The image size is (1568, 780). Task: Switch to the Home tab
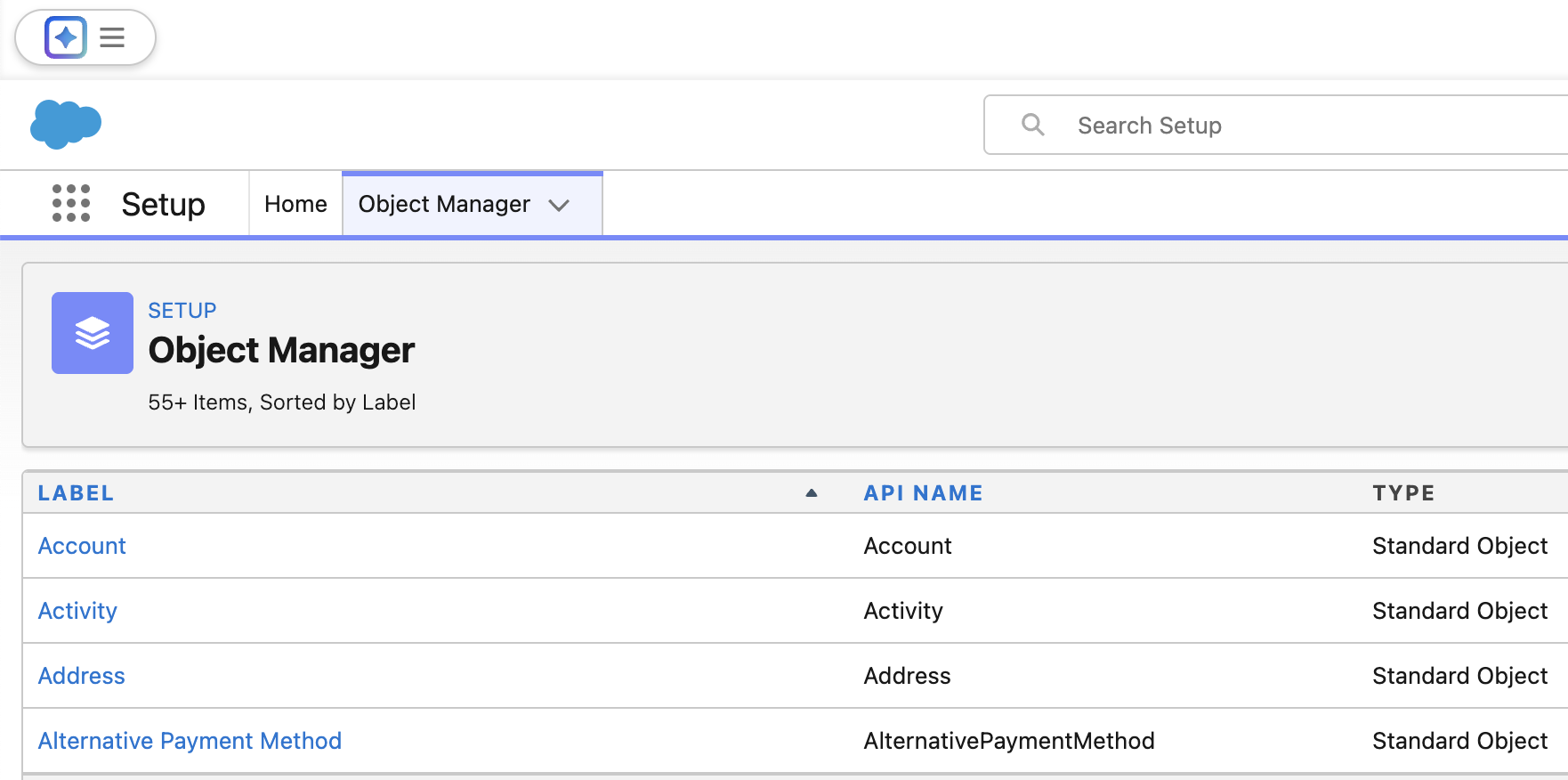tap(295, 204)
